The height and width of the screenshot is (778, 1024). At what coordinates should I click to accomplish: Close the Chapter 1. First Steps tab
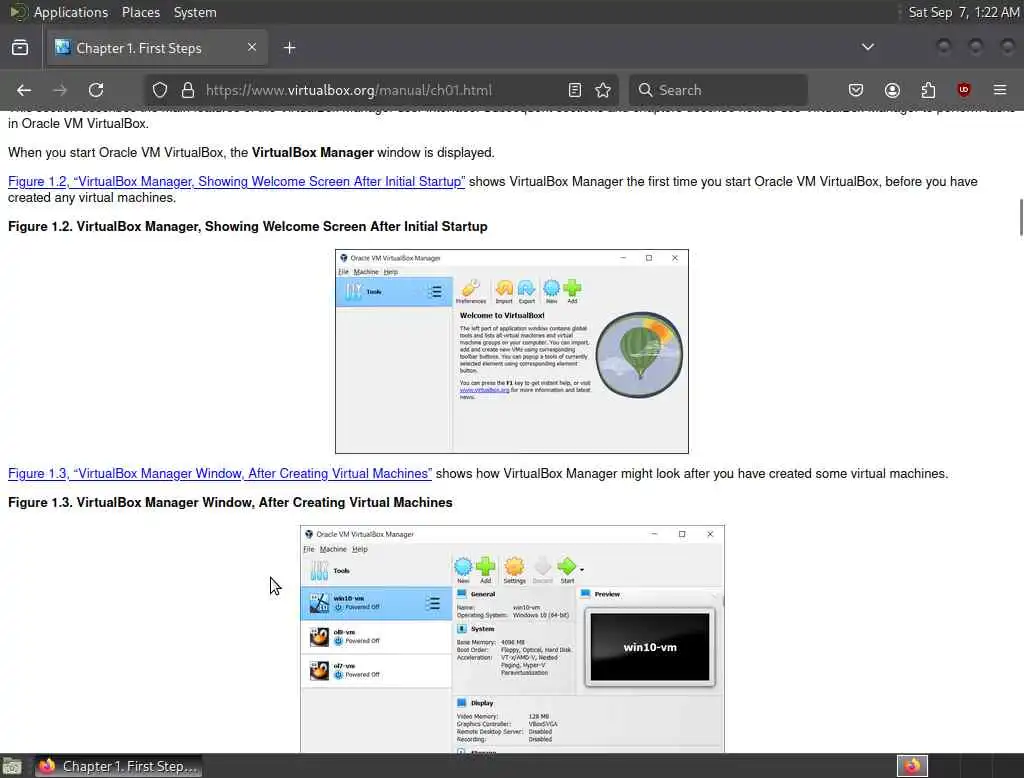[x=252, y=47]
